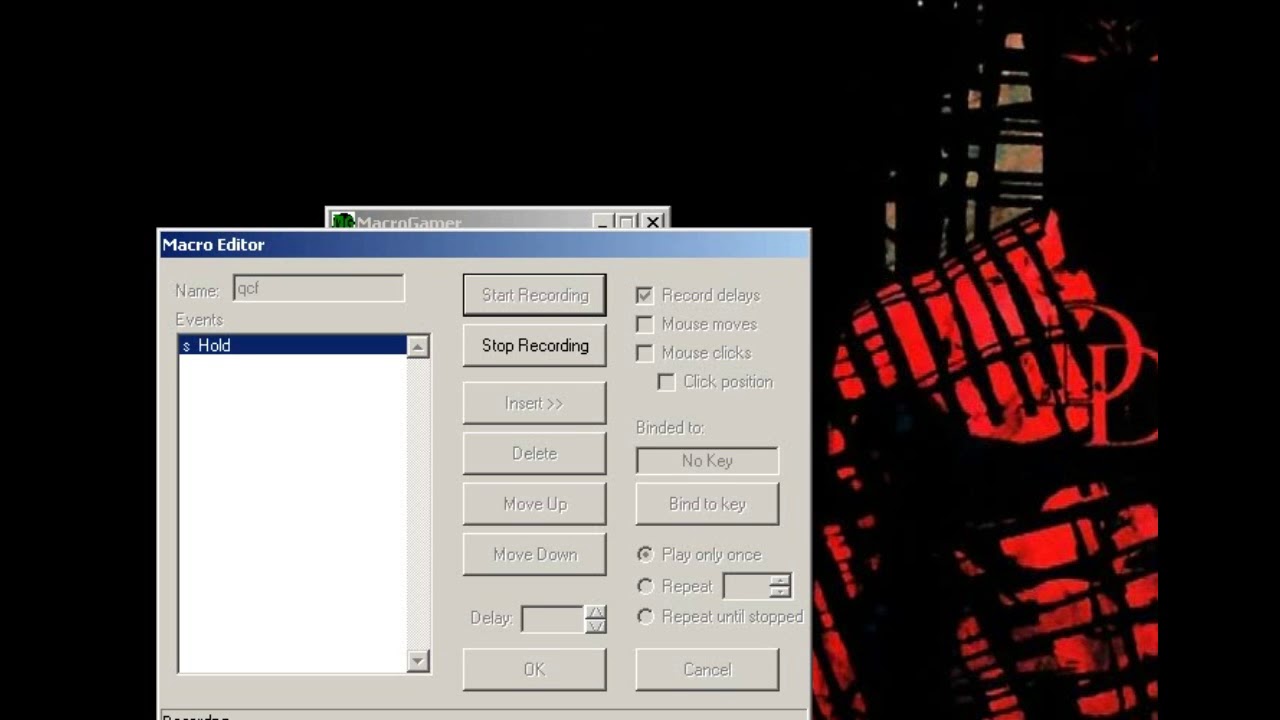1280x720 pixels.
Task: Delete the selected event
Action: pos(534,453)
